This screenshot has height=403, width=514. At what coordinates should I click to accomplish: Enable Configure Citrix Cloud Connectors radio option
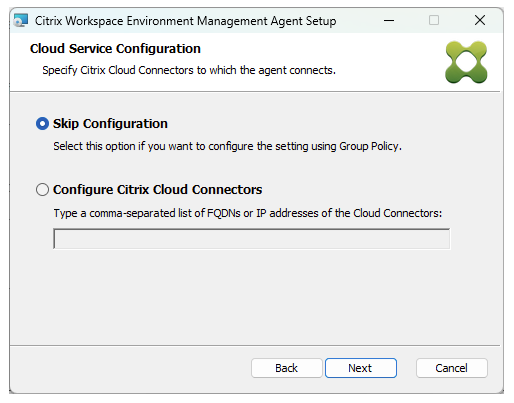point(42,189)
